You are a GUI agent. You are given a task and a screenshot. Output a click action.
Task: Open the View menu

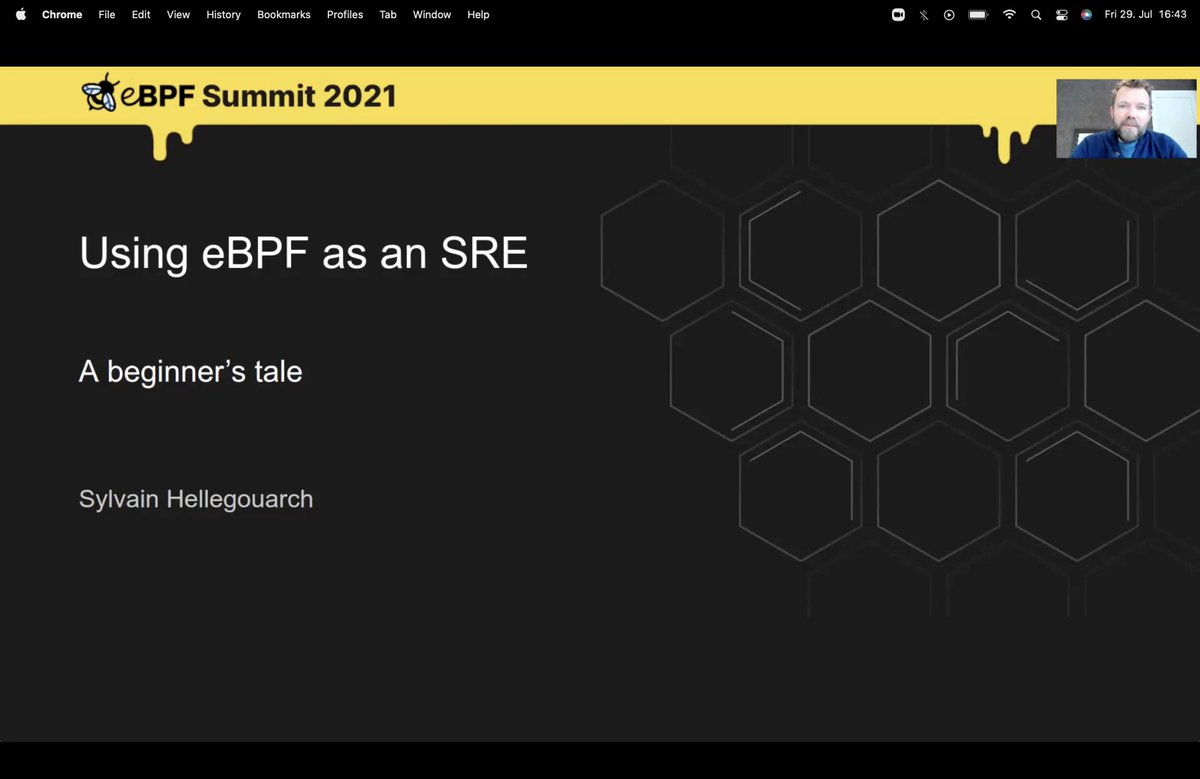pyautogui.click(x=177, y=15)
